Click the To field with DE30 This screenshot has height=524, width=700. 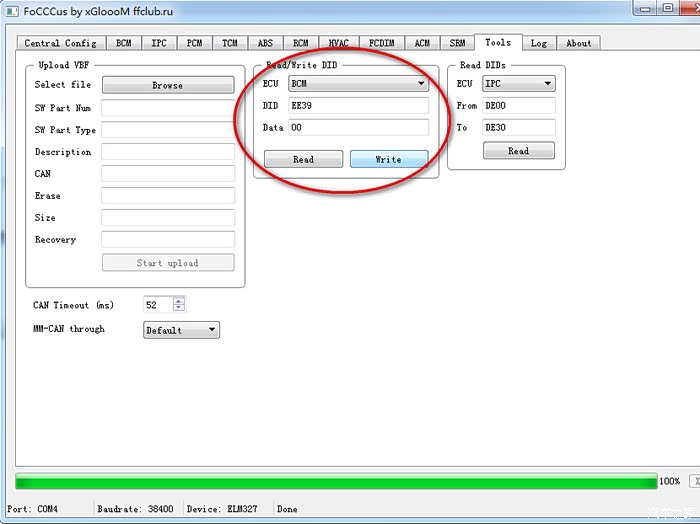click(518, 128)
